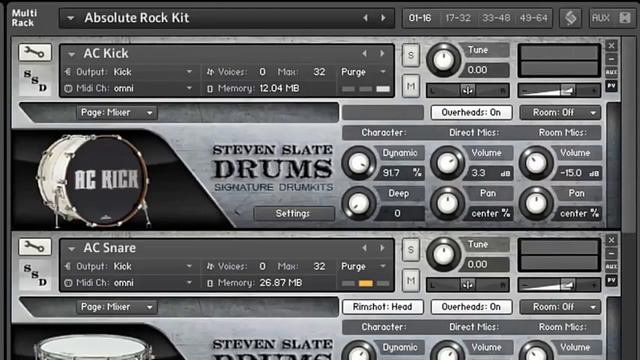Select previous instrument arrow for AC Kick

[x=364, y=53]
